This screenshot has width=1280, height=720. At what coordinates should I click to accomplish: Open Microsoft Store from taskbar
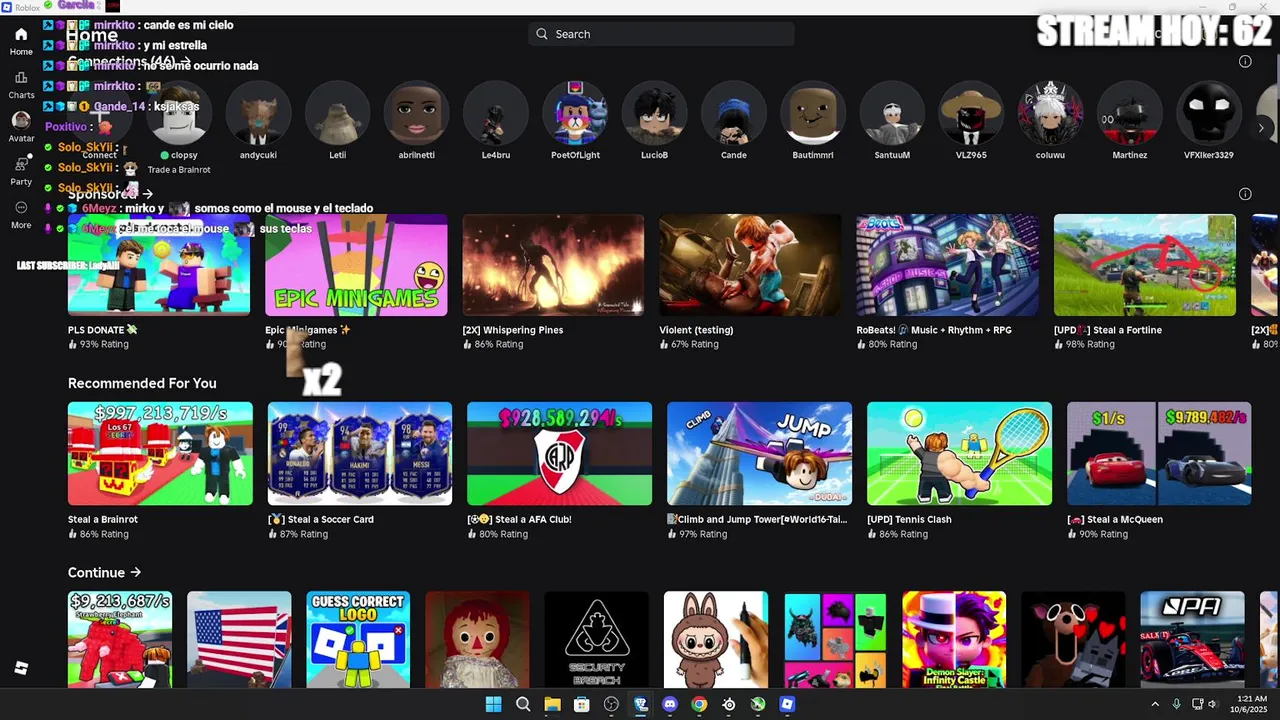581,705
